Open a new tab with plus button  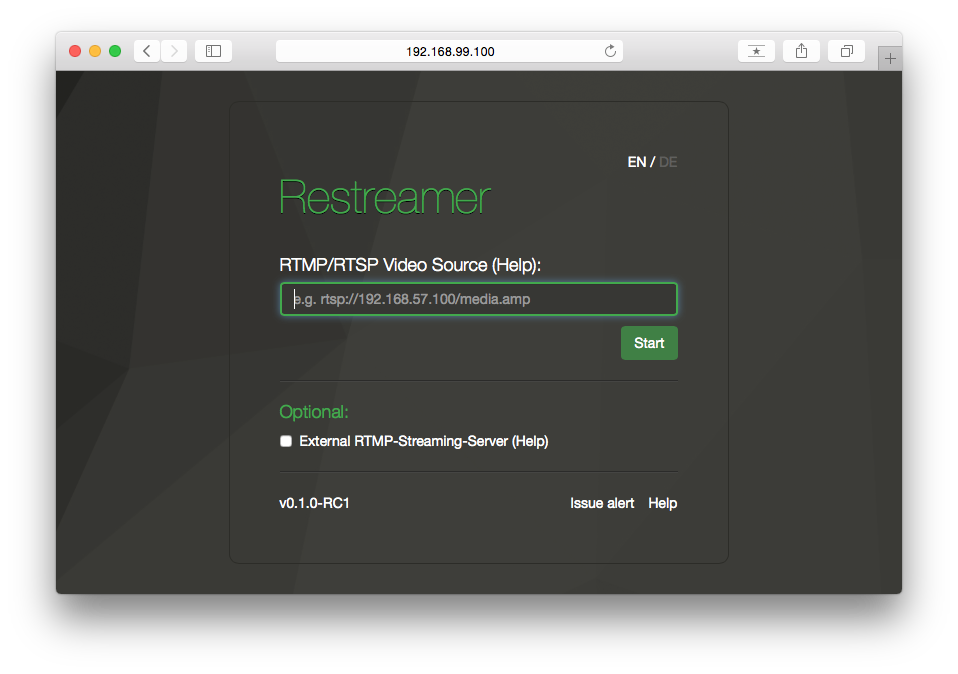point(889,59)
